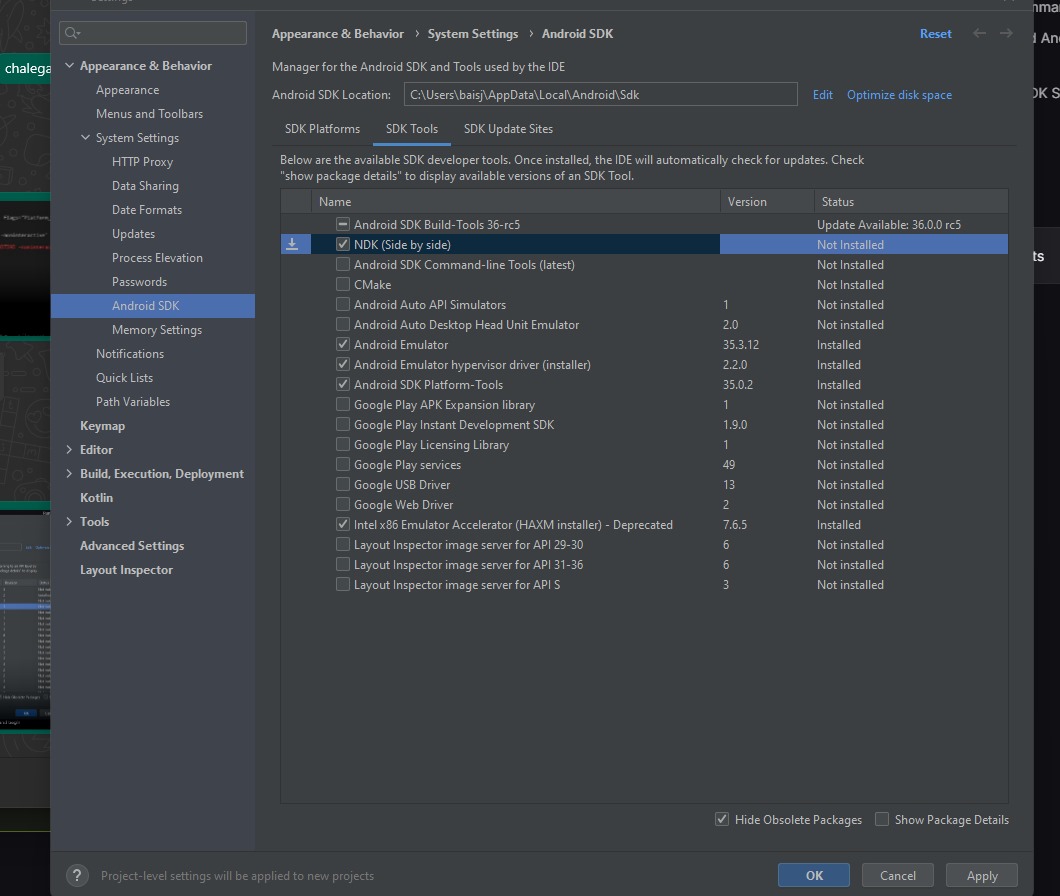This screenshot has height=896, width=1060.
Task: Go forward with the right arrow icon
Action: click(1006, 33)
